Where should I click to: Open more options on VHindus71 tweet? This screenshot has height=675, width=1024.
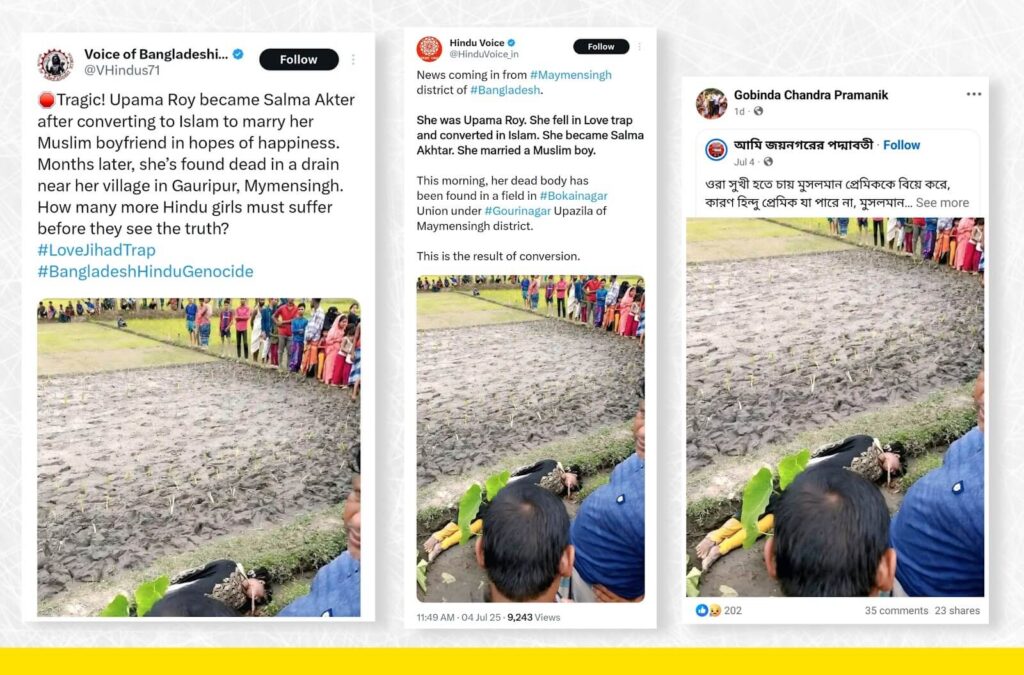point(353,59)
